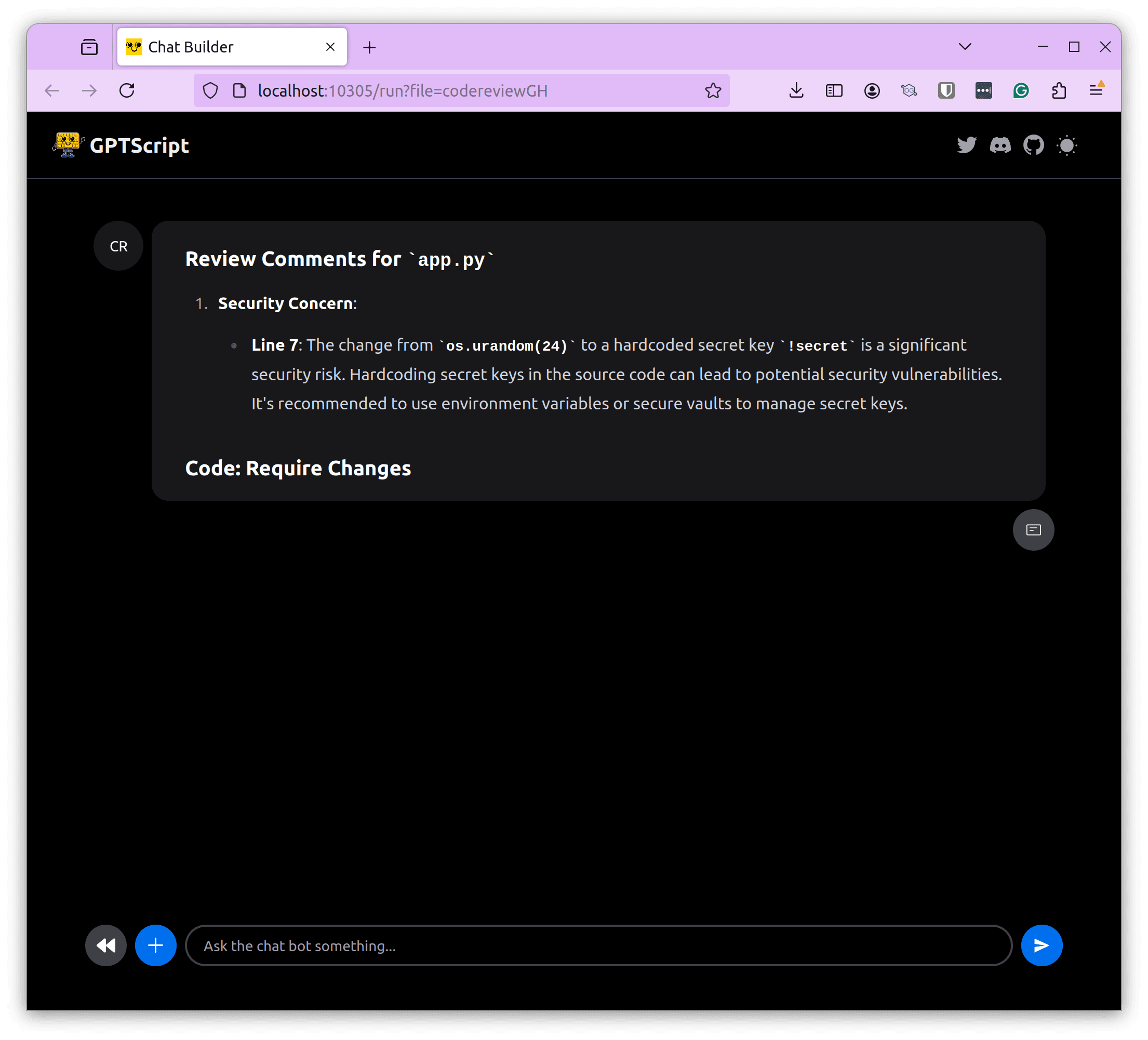Open the spider-like extension icon in toolbar

click(x=909, y=90)
